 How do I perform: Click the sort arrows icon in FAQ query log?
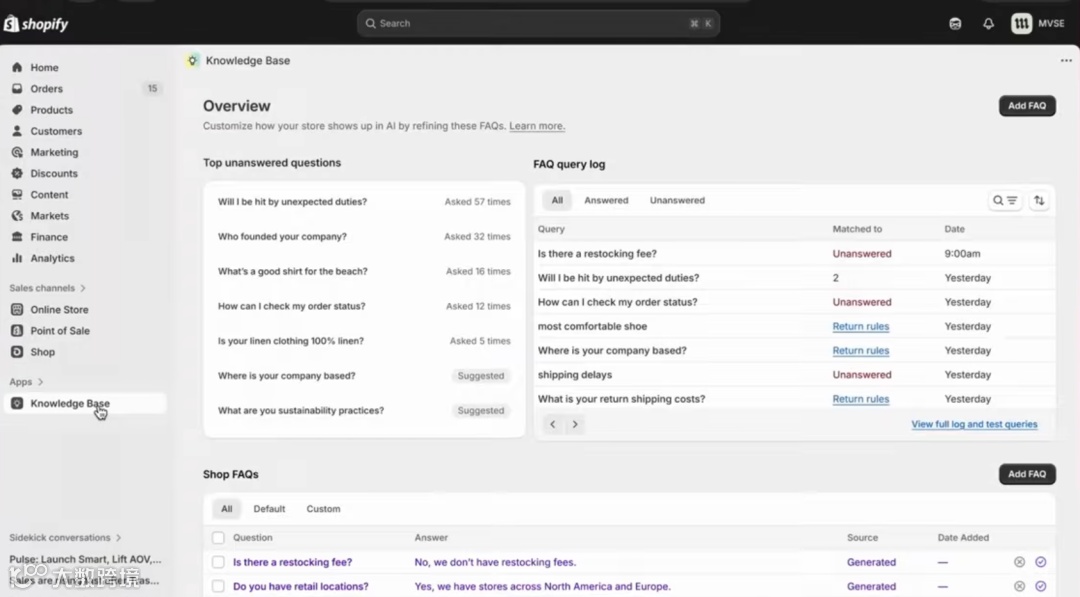tap(1039, 200)
